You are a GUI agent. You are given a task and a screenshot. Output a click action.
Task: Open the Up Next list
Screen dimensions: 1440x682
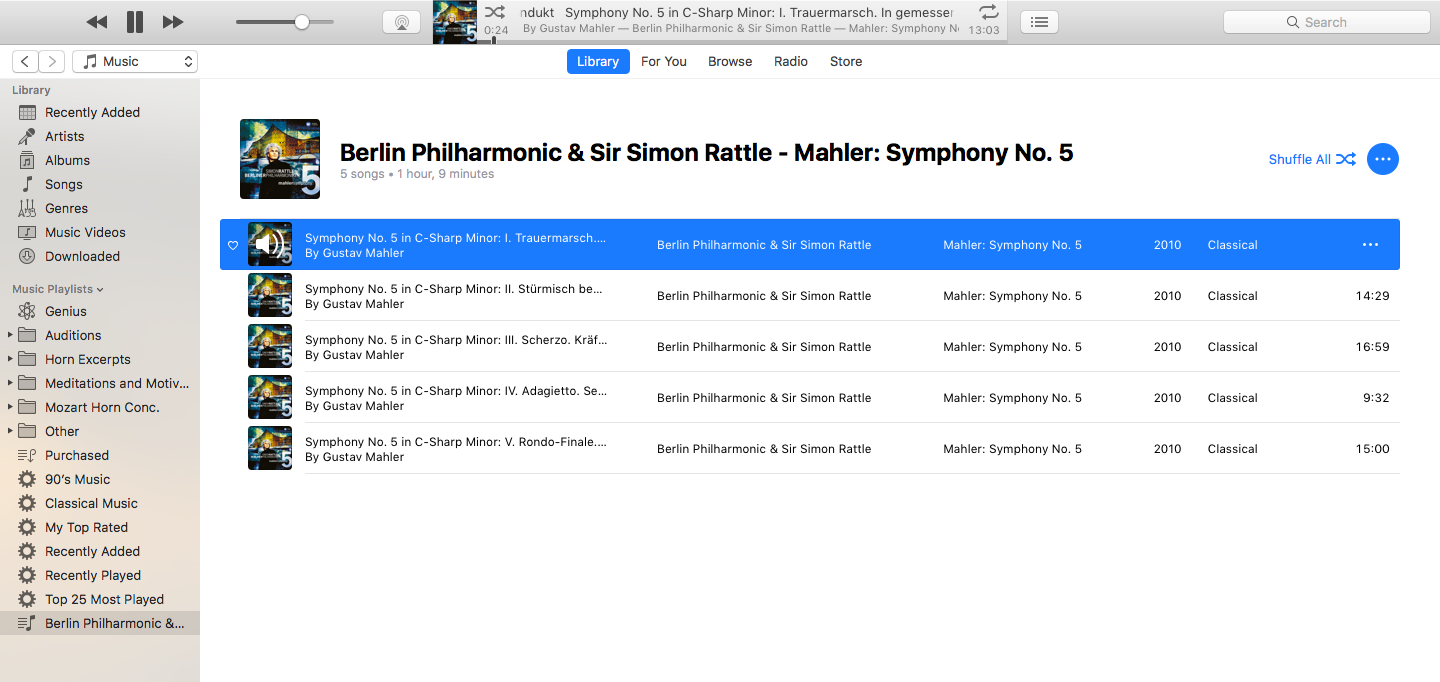1039,22
